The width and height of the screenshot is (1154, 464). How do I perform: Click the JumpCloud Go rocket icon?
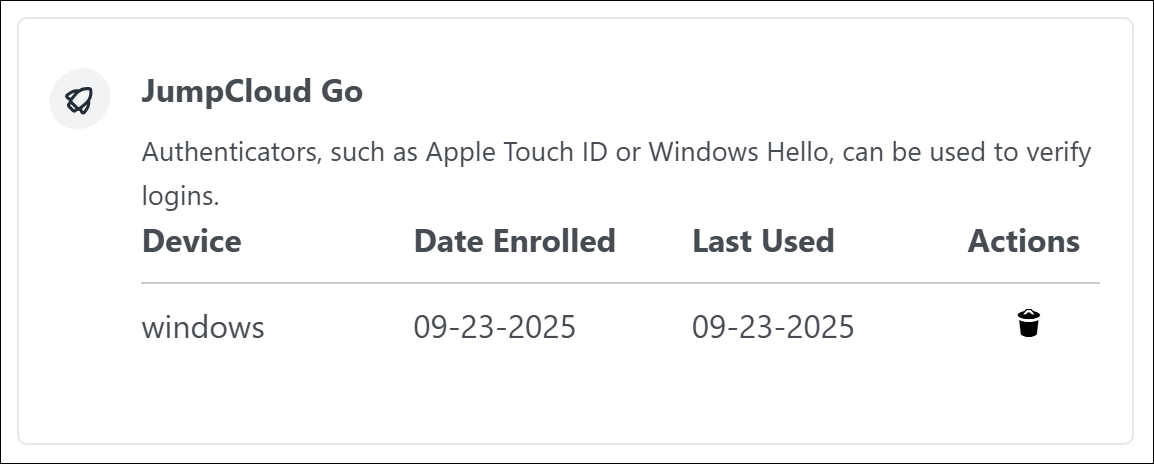79,98
